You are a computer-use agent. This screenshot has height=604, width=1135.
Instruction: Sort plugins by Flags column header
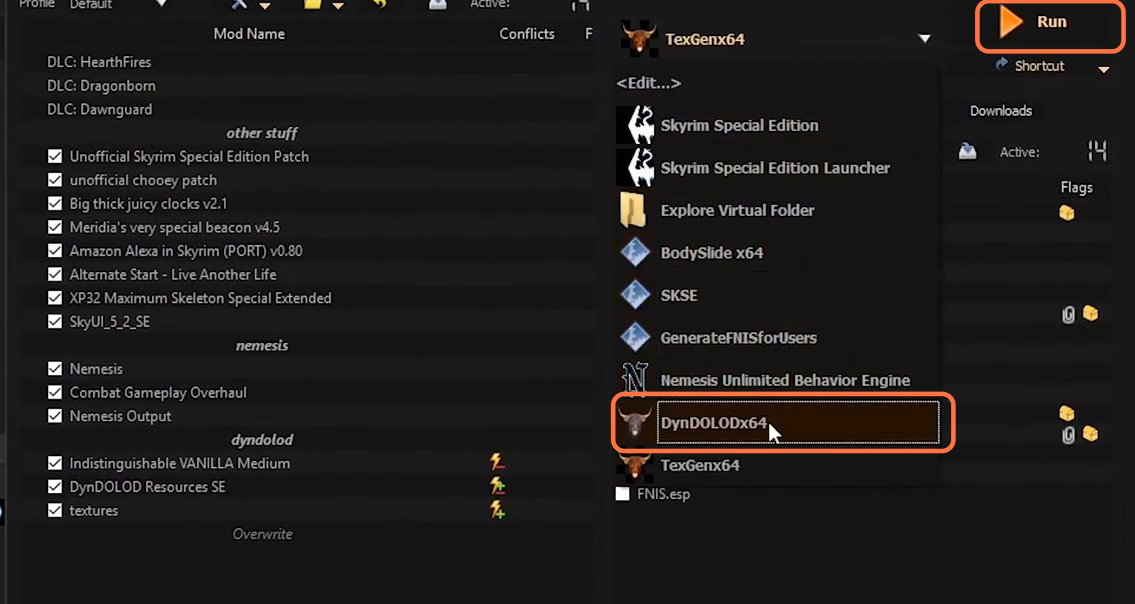click(1076, 188)
